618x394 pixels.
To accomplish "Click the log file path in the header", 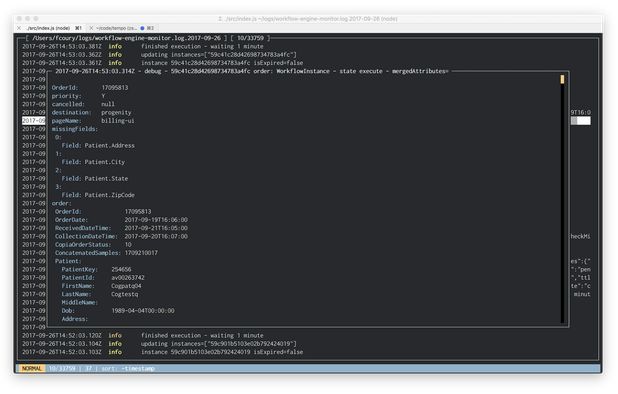I will (127, 38).
